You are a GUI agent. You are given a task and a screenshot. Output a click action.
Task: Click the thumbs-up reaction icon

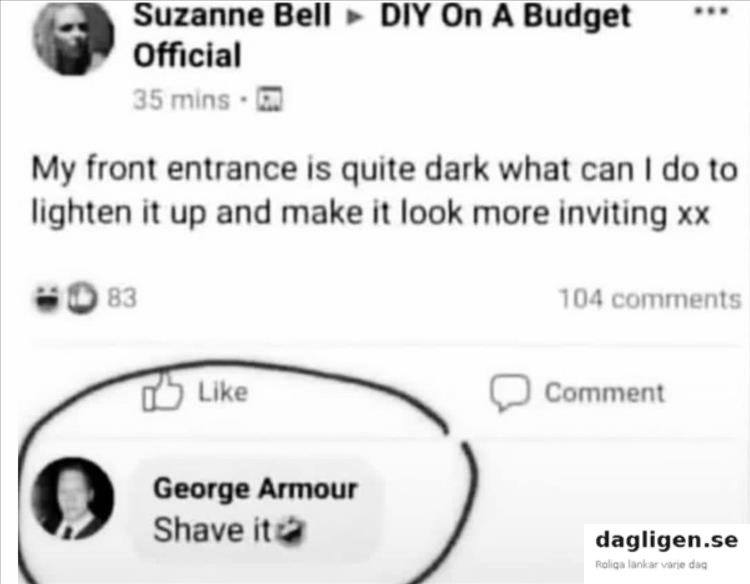[82, 298]
